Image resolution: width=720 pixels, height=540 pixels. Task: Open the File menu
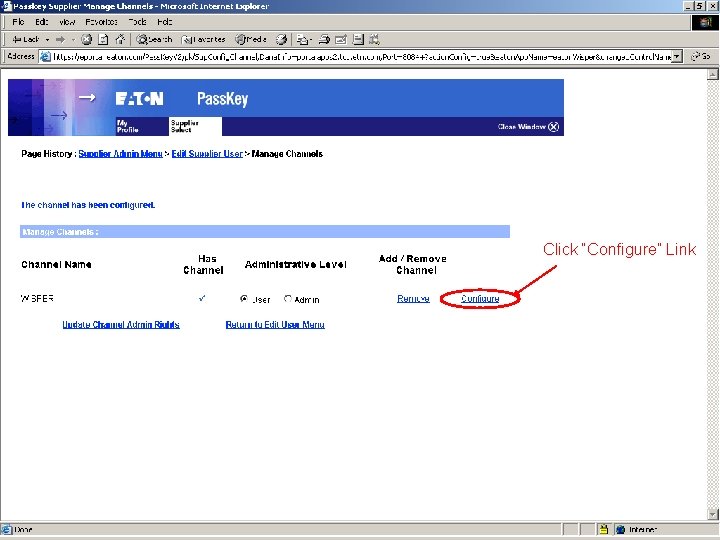18,22
